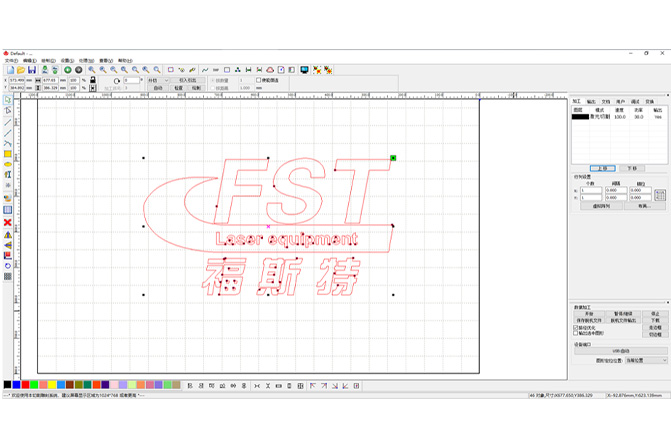The width and height of the screenshot is (671, 448).
Task: Switch to the first tab in right panel
Action: pyautogui.click(x=577, y=101)
